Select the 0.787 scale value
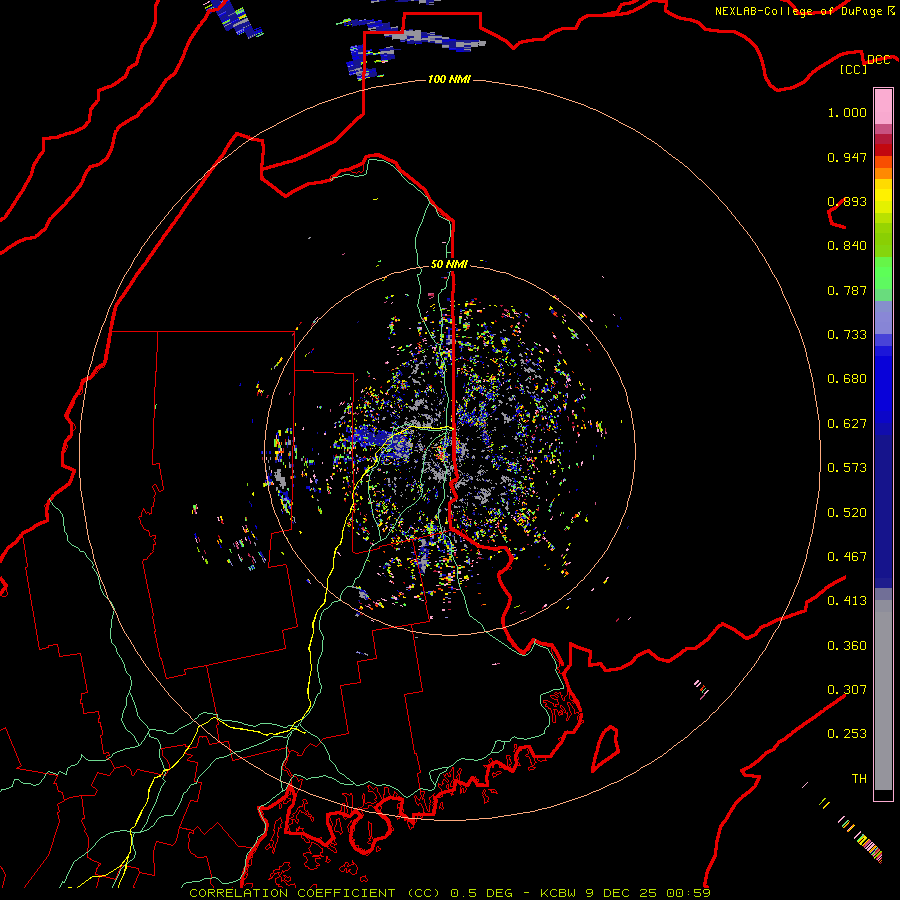The height and width of the screenshot is (900, 900). pos(847,290)
